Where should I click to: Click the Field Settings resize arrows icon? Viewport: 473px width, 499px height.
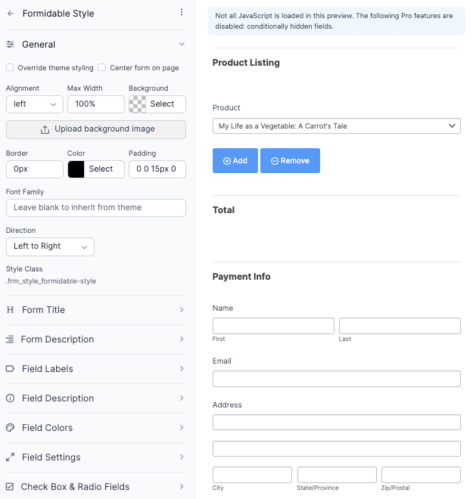[x=10, y=457]
